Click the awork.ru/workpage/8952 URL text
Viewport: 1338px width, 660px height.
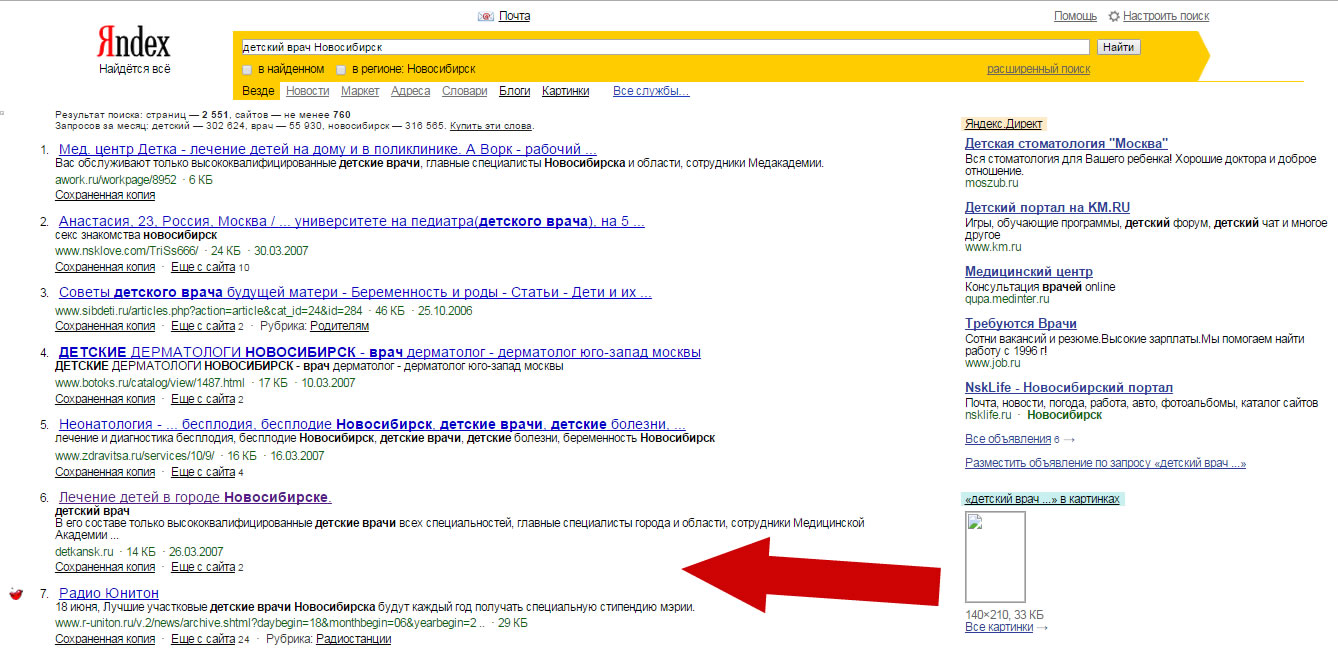click(115, 180)
